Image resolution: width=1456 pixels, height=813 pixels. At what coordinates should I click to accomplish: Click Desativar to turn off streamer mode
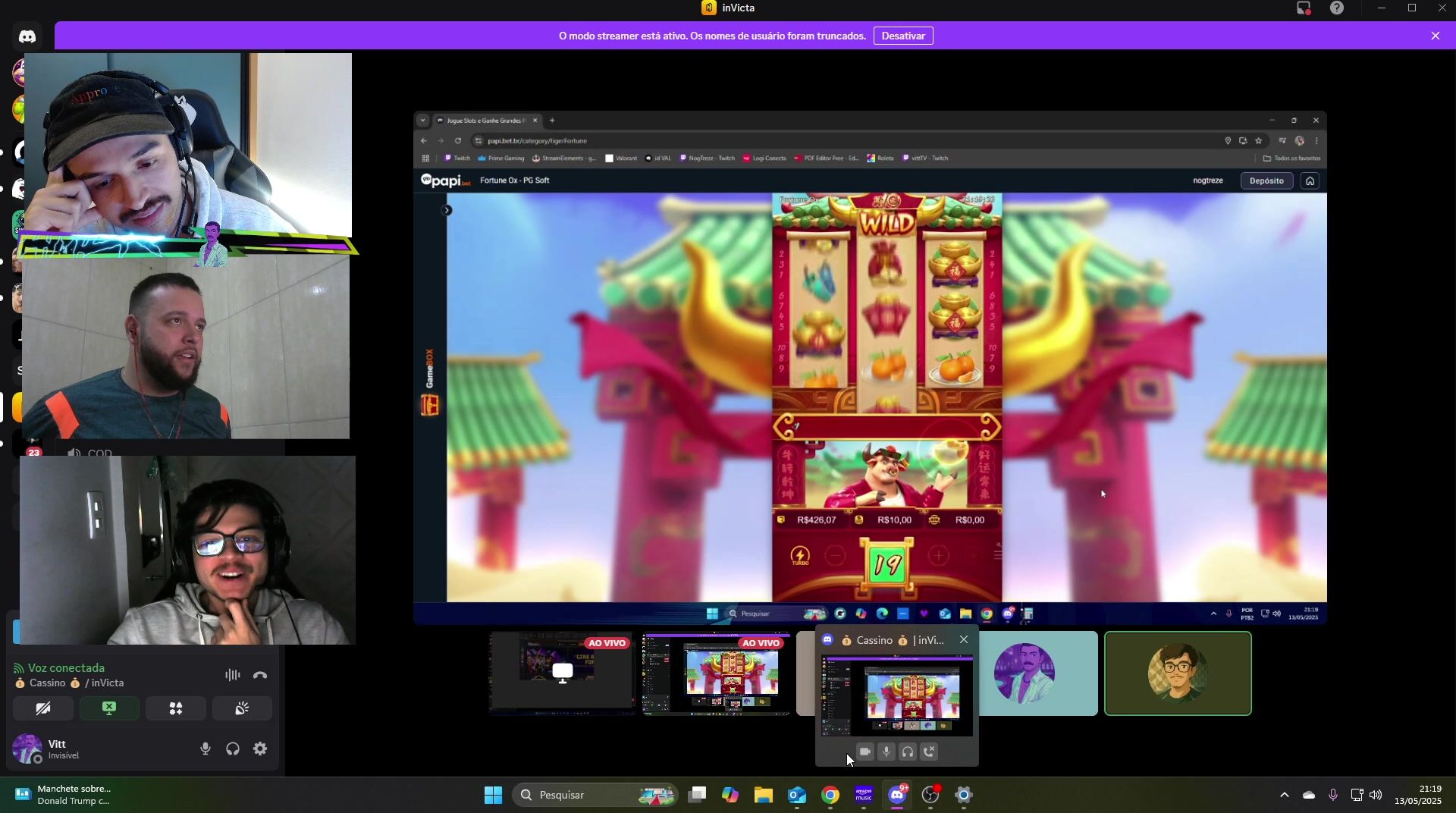[x=903, y=36]
